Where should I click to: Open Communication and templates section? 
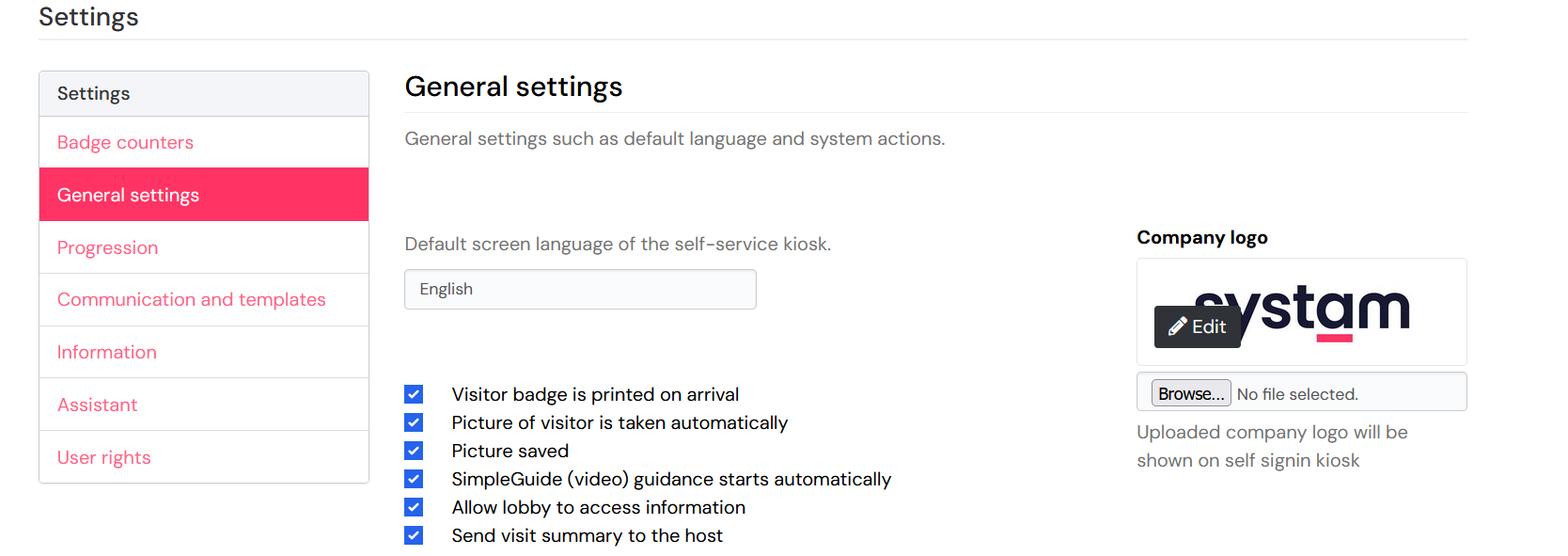tap(191, 299)
